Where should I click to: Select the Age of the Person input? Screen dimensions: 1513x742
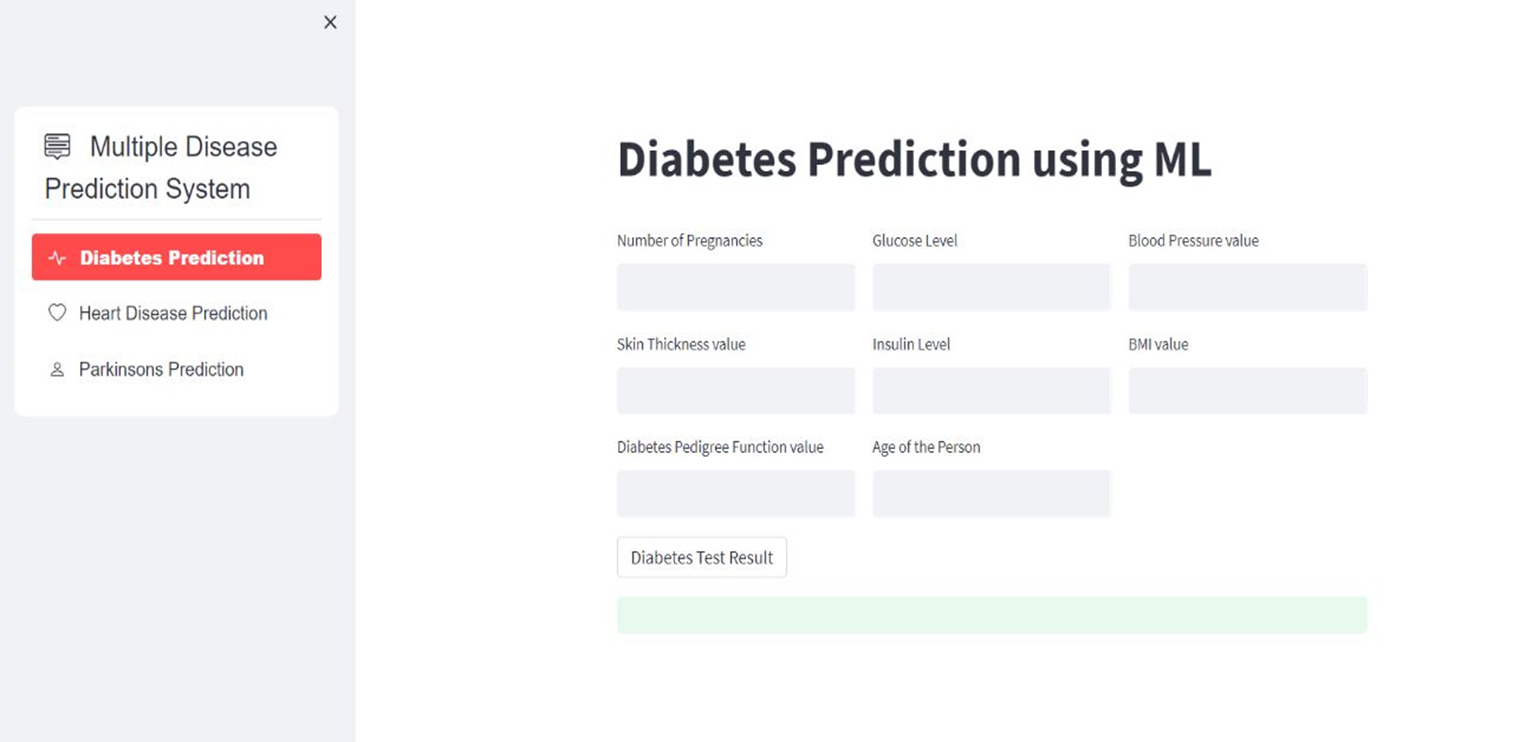(991, 493)
